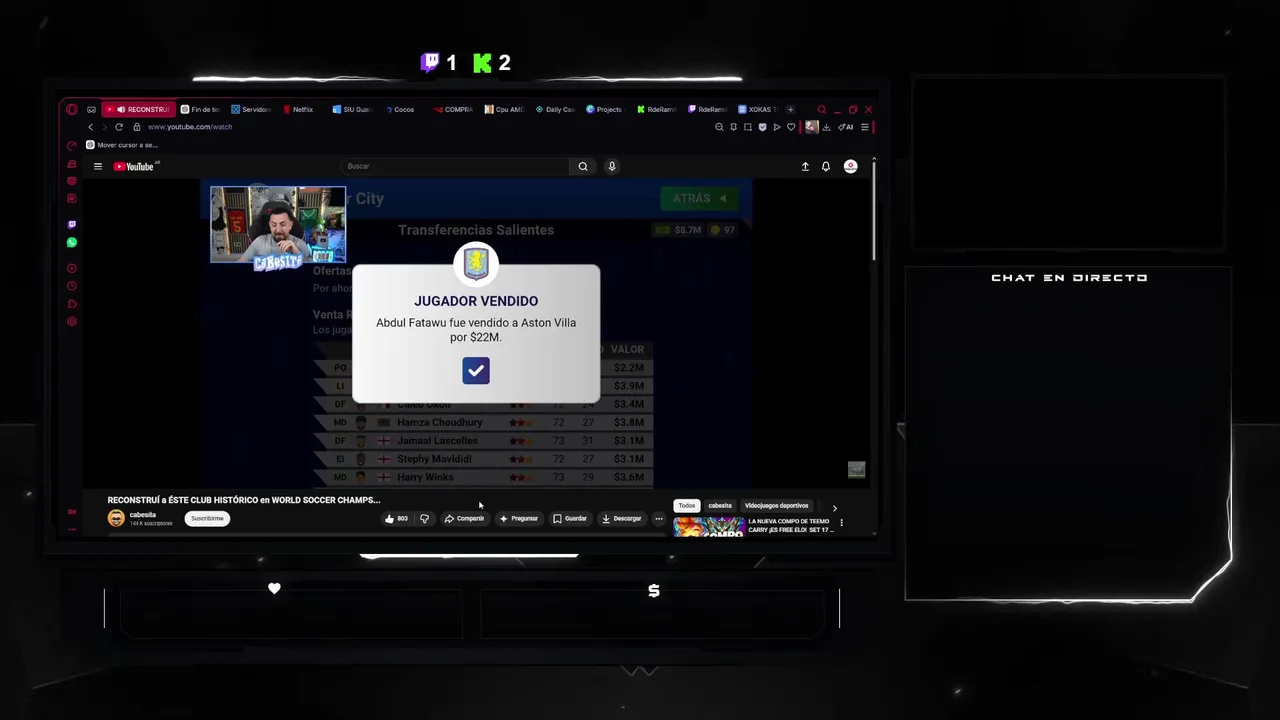Open more actions menu under the video
The height and width of the screenshot is (720, 1280).
(x=658, y=518)
